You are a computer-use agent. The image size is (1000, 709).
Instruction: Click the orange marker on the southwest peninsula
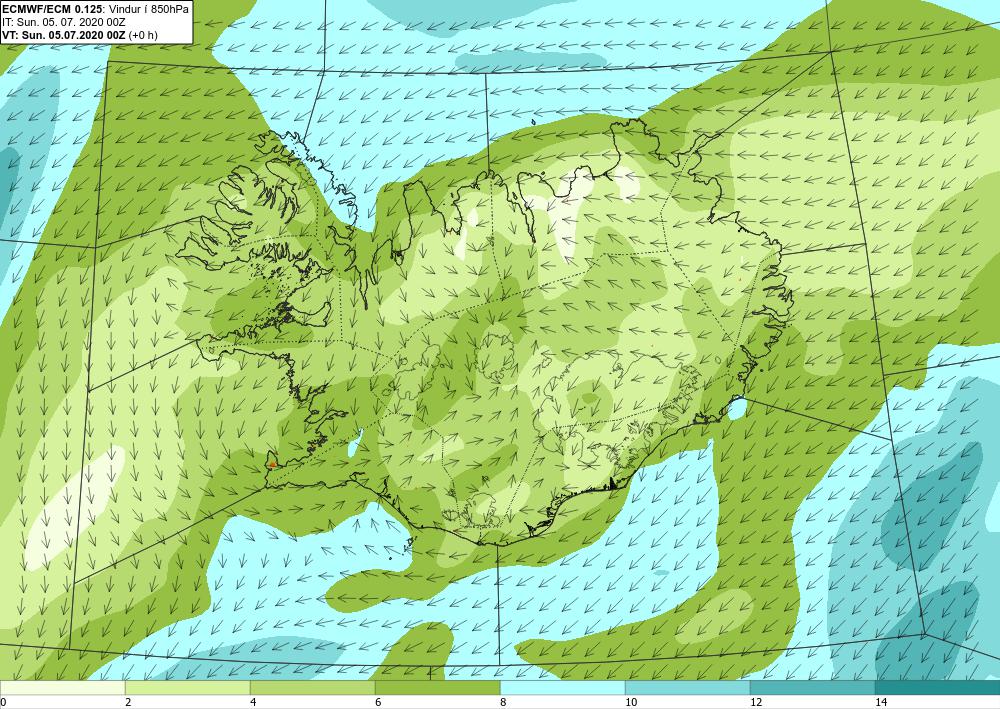(272, 464)
